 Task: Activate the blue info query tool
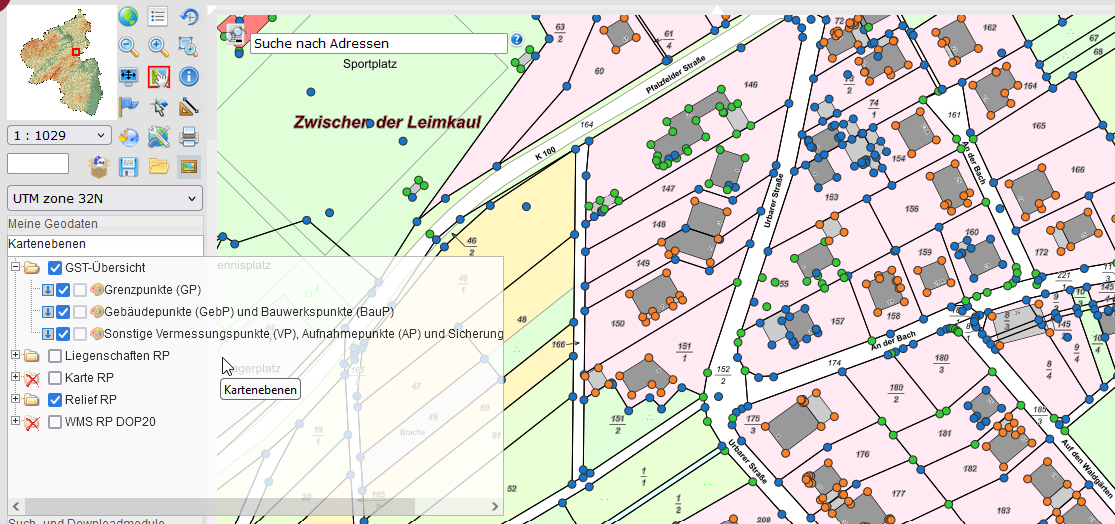188,76
